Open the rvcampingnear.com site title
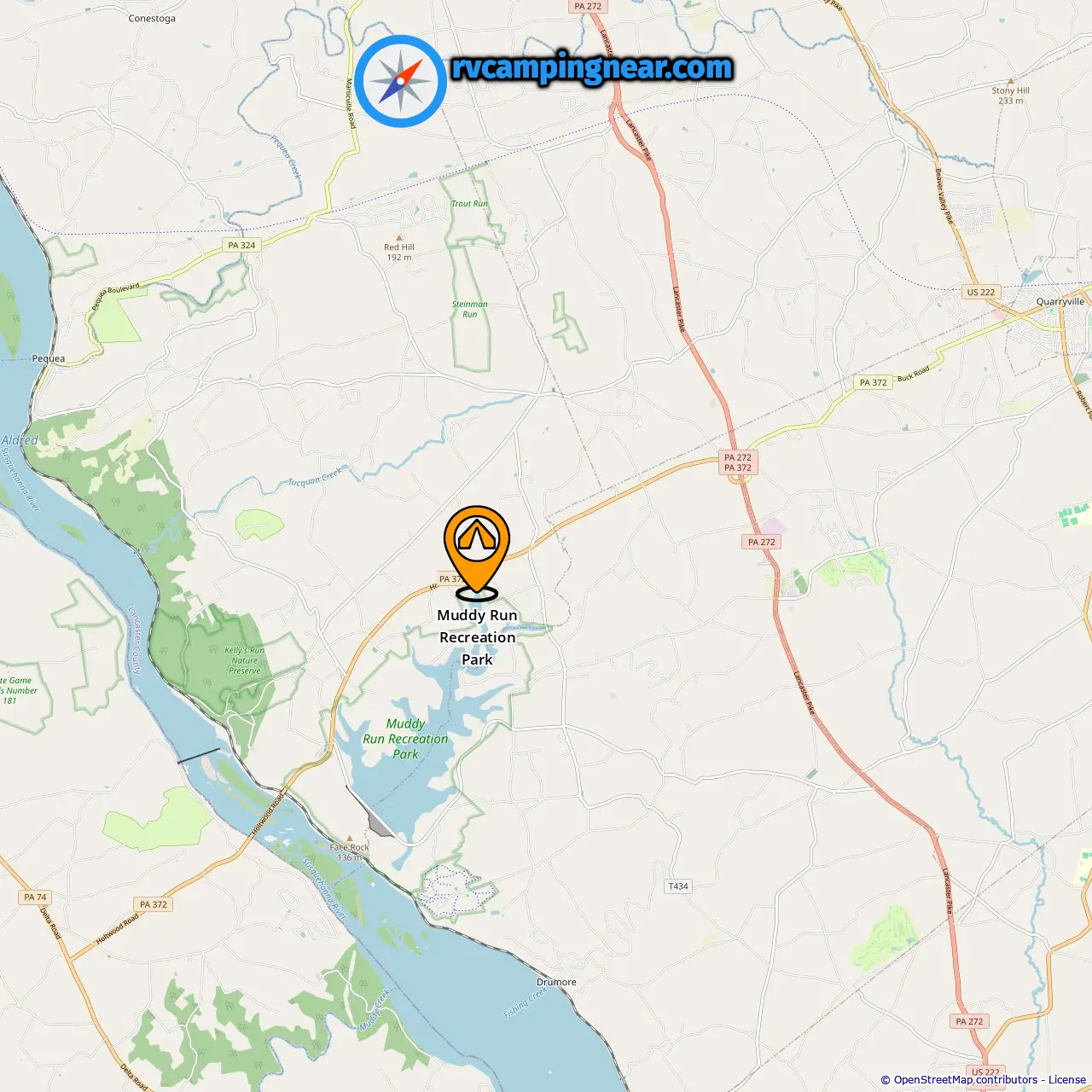 click(x=591, y=68)
